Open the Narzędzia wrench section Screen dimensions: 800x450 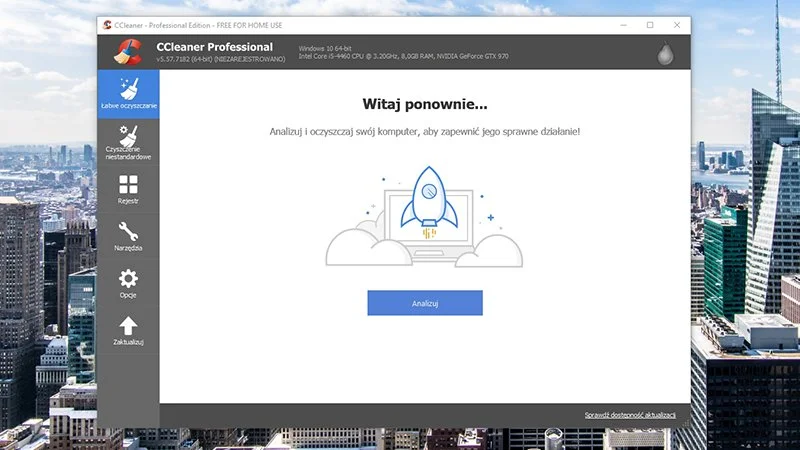point(128,236)
